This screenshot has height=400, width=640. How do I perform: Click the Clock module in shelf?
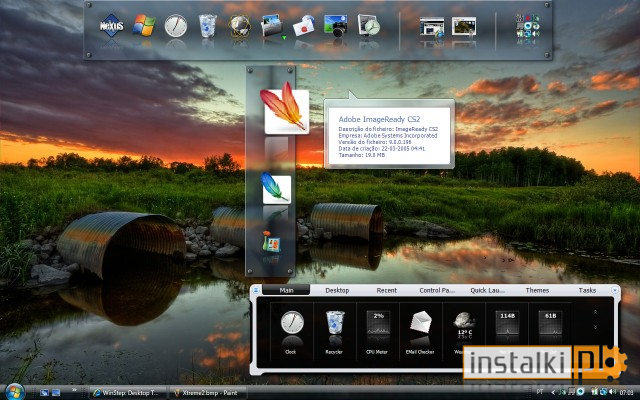pyautogui.click(x=291, y=332)
